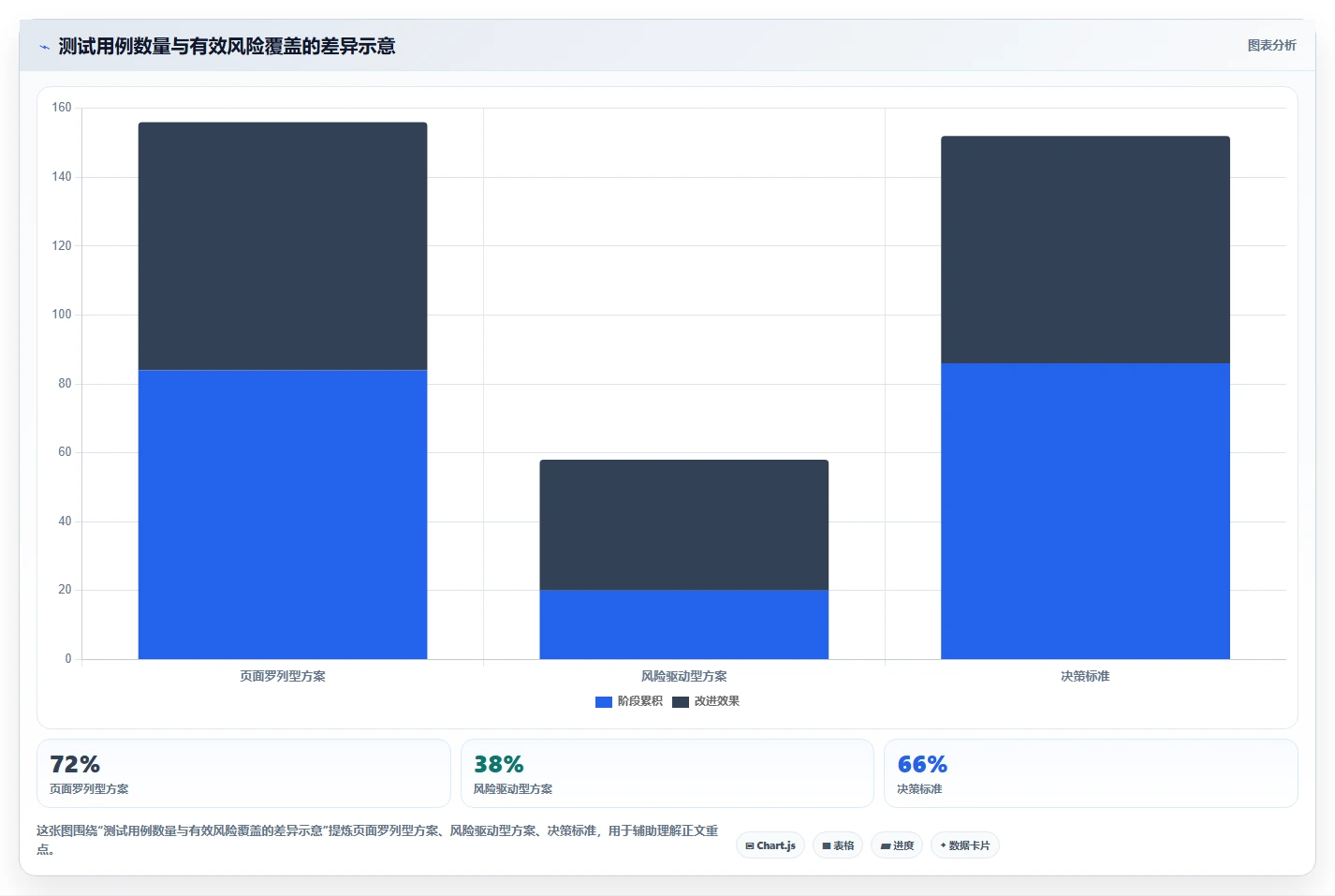Click the y-axis tick label 100
The image size is (1335, 896).
tap(62, 315)
